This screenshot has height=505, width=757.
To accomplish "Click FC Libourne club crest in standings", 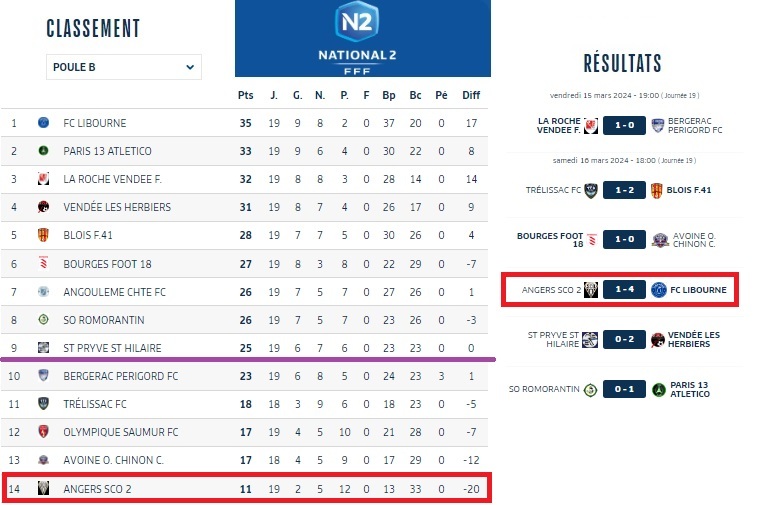I will [x=43, y=123].
